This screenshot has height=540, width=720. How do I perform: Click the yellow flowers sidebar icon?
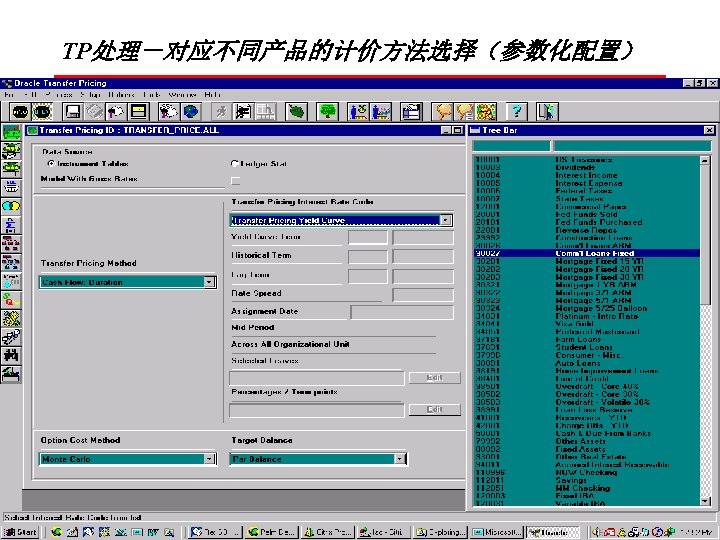(x=11, y=318)
